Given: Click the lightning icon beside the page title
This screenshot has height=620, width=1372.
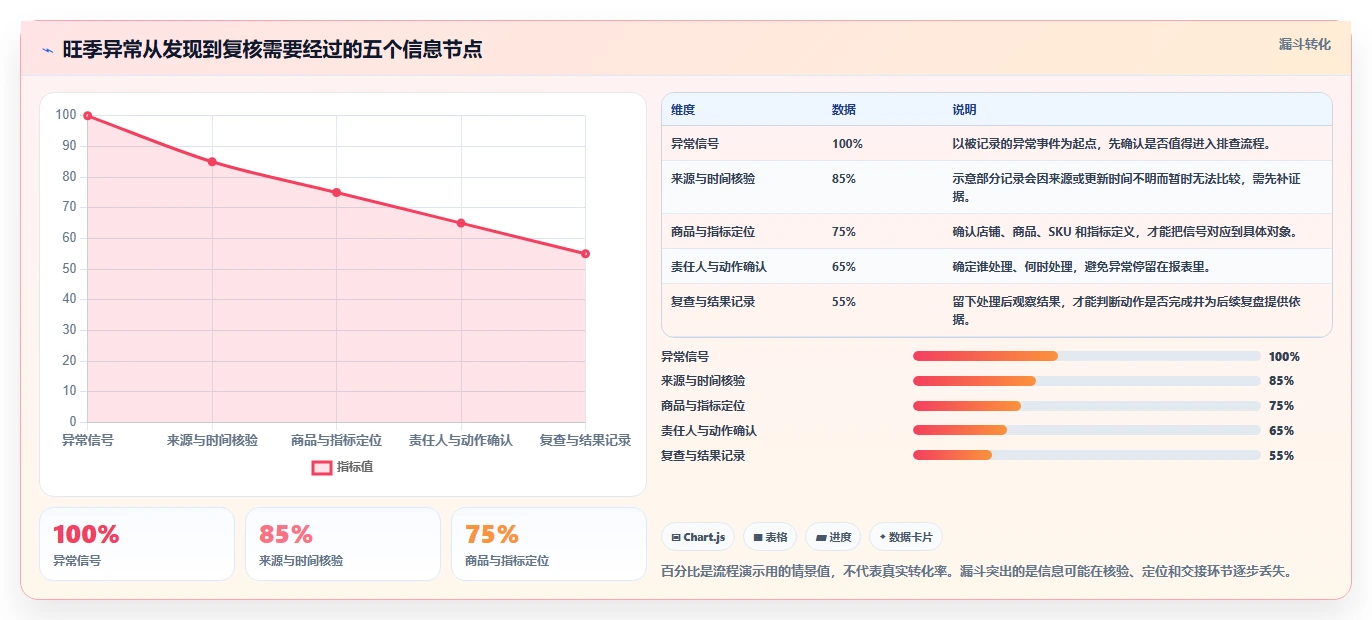Looking at the screenshot, I should [x=48, y=50].
